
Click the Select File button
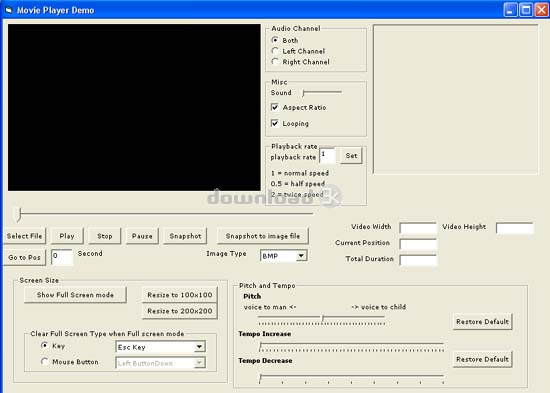point(24,236)
